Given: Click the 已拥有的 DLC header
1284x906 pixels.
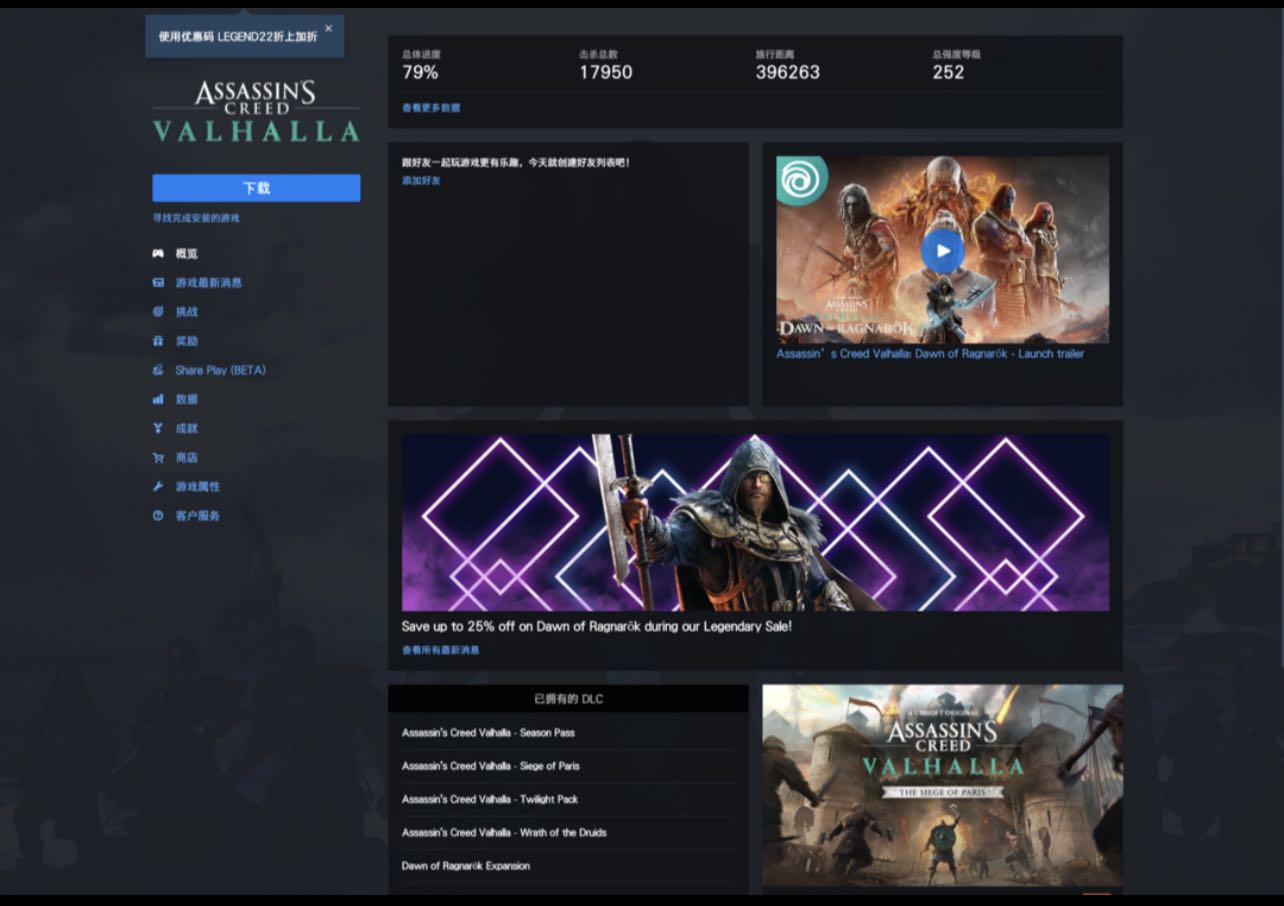Looking at the screenshot, I should [568, 699].
